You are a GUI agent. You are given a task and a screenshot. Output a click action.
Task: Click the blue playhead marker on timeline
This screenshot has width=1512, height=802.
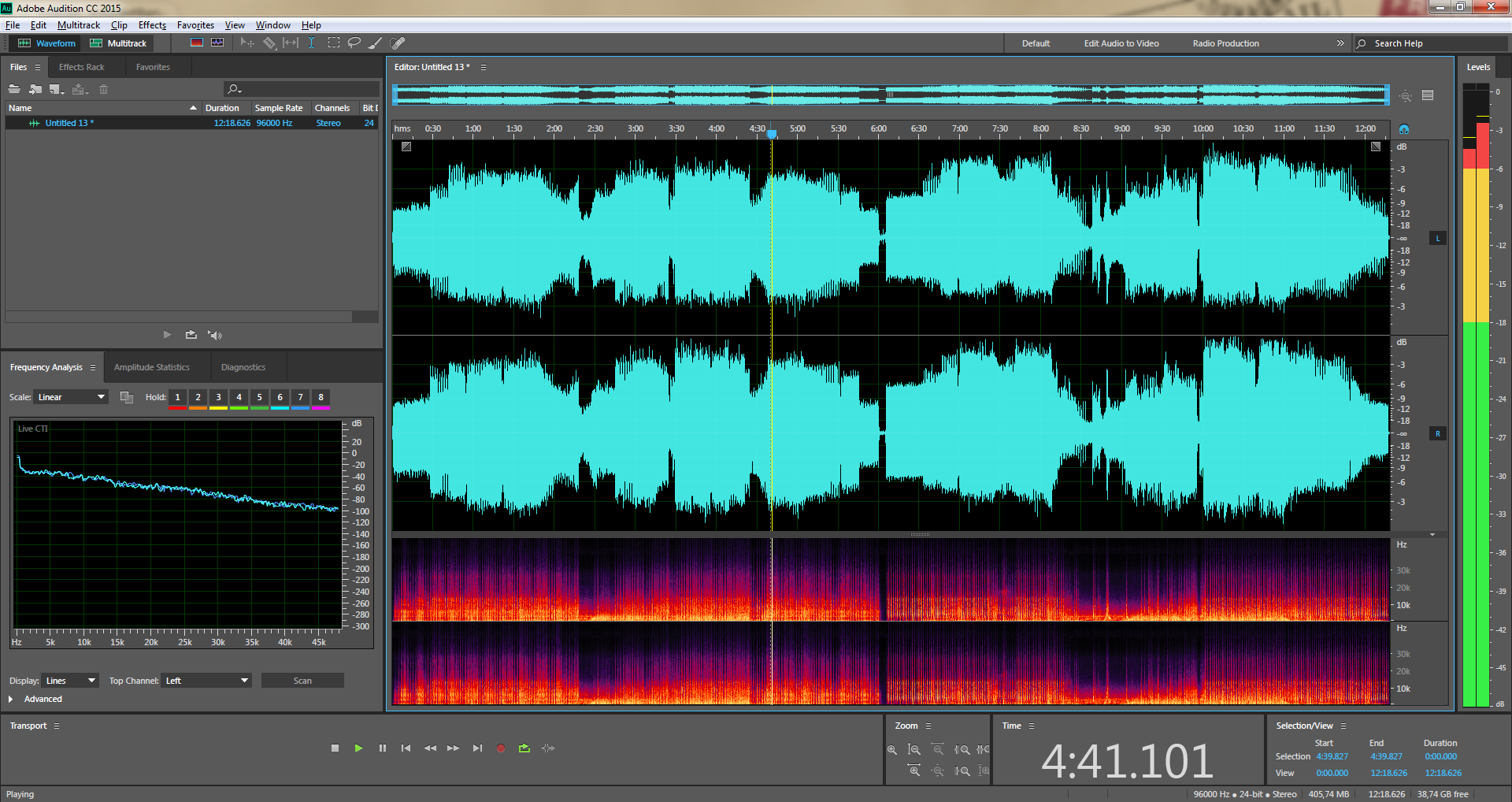pos(772,133)
